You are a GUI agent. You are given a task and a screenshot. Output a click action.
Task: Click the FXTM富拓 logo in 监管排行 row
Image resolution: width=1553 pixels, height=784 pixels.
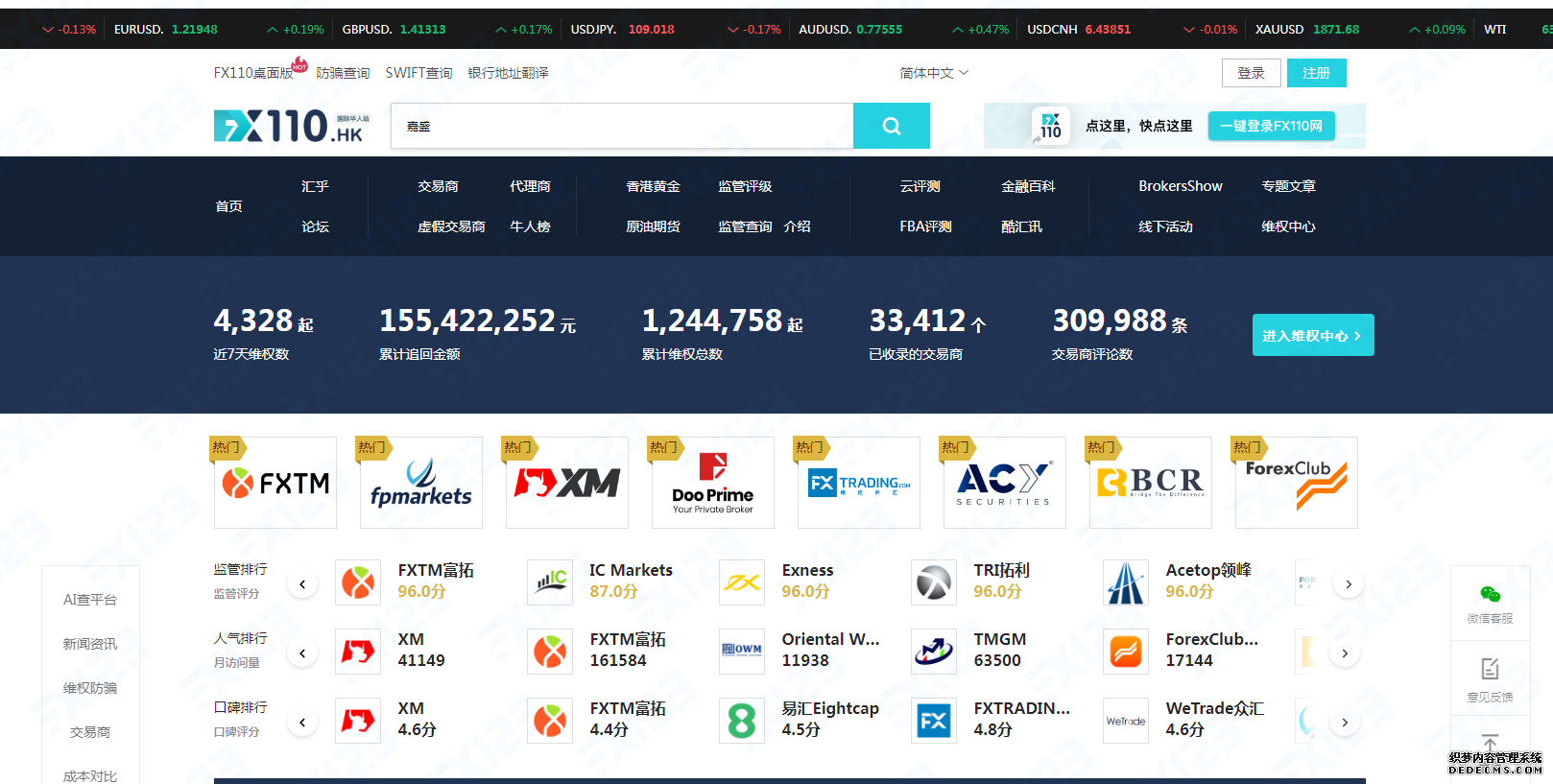click(358, 582)
